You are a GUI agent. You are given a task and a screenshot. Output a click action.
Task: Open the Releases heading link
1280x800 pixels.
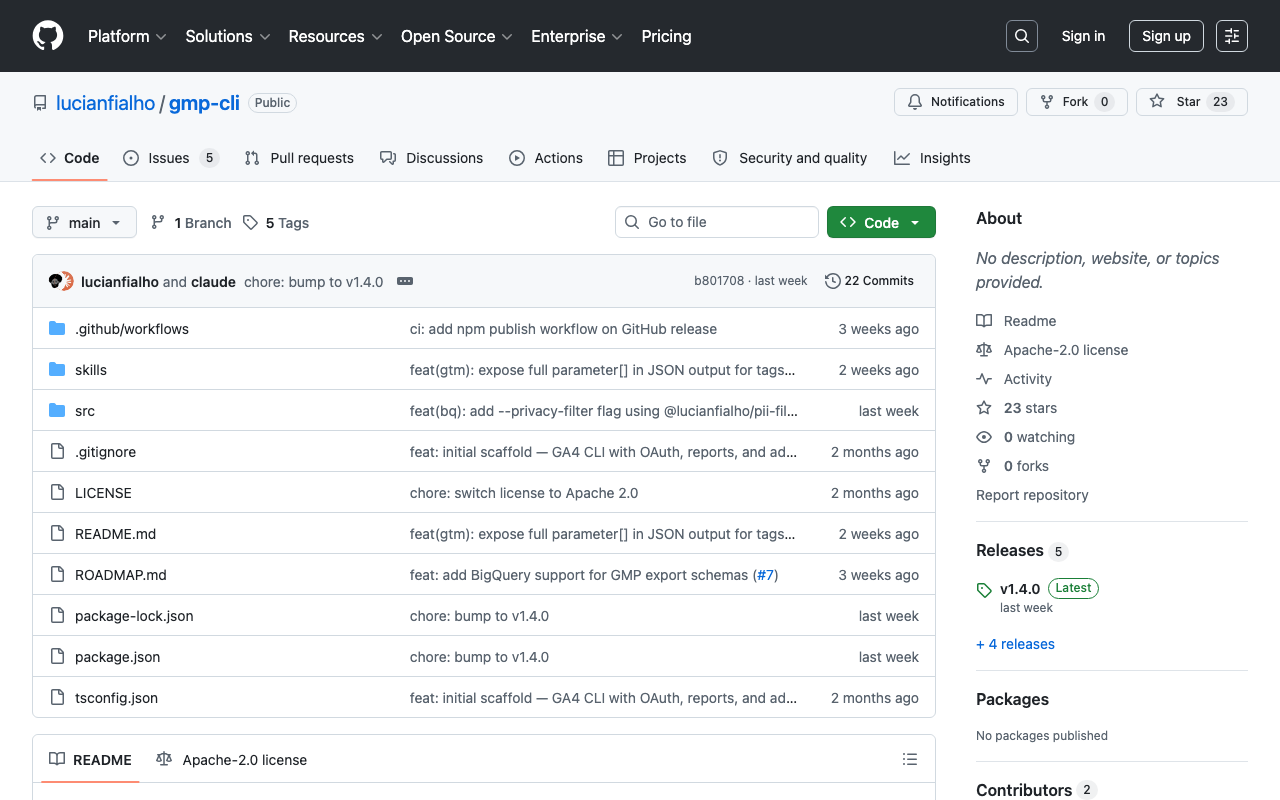pos(1022,551)
